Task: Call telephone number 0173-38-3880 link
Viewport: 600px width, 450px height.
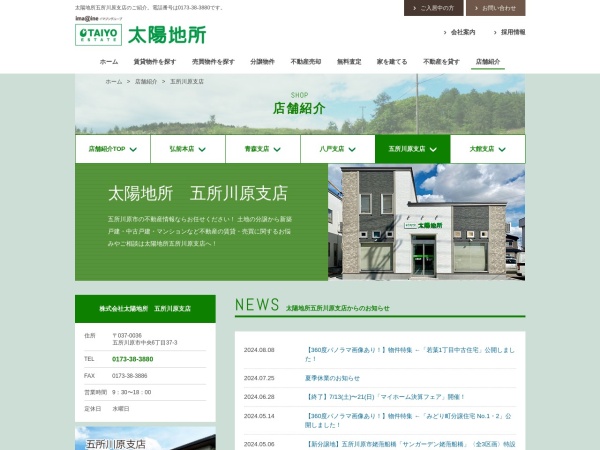Action: click(132, 359)
